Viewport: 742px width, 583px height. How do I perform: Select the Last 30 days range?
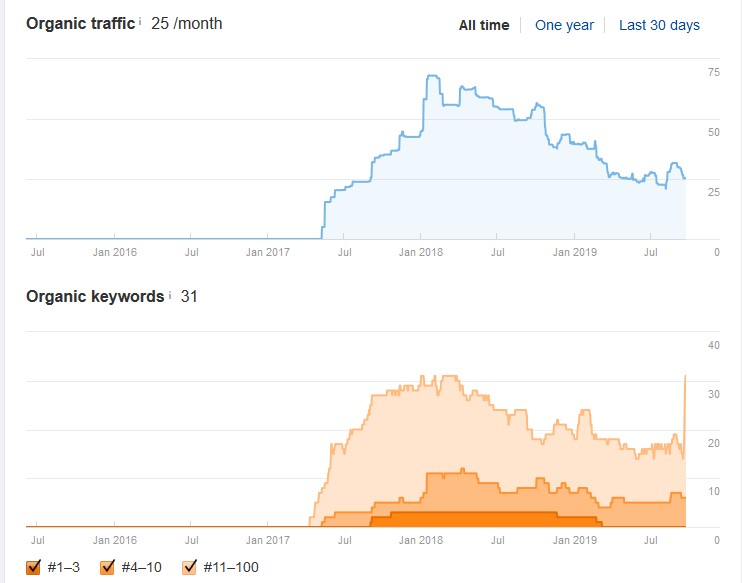click(x=659, y=25)
